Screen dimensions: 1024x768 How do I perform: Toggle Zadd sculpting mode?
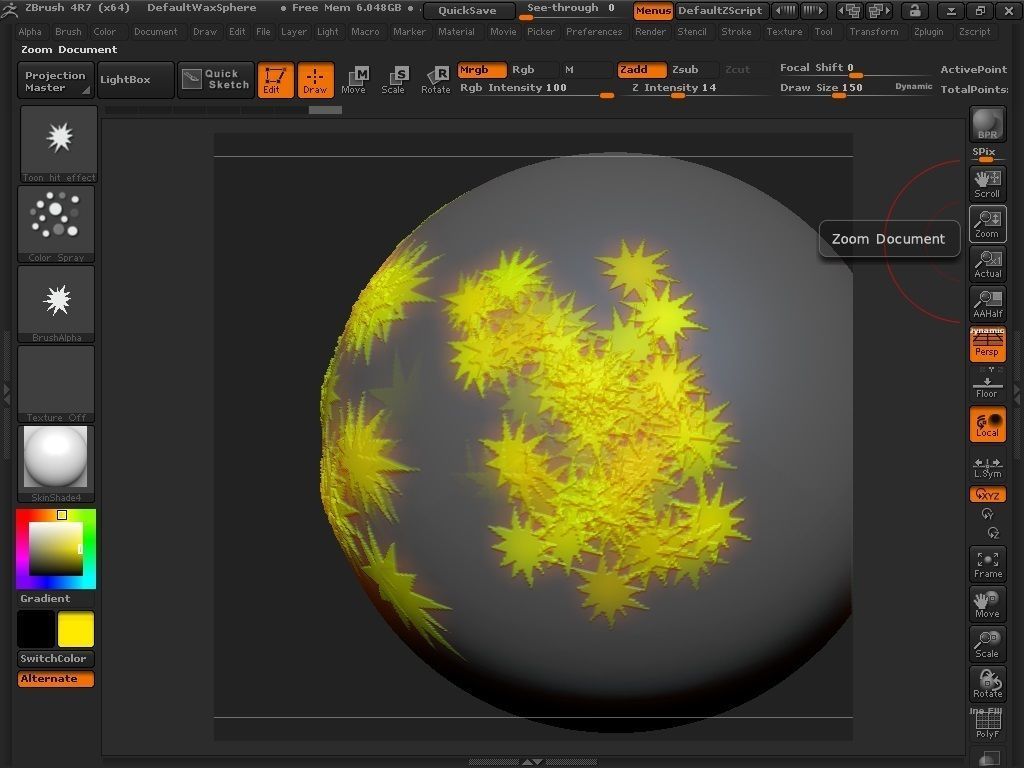pos(641,69)
